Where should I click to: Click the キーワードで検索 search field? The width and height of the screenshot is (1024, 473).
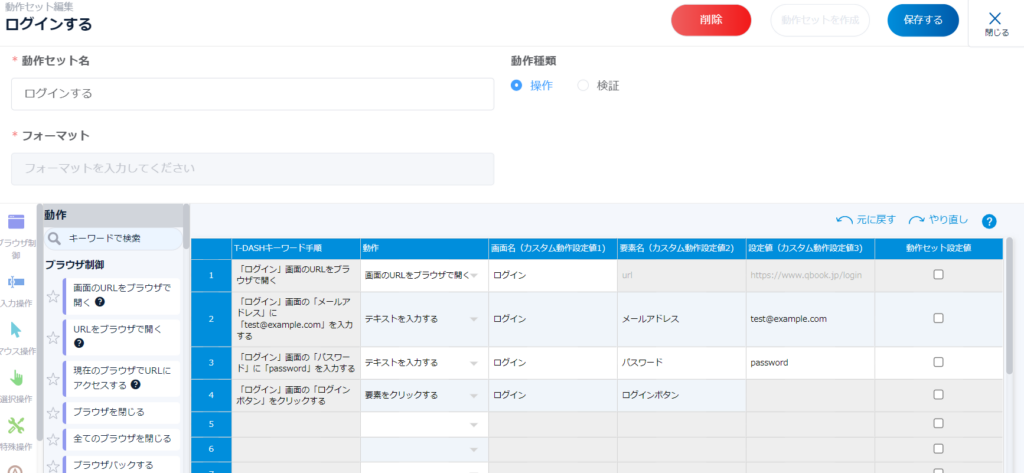115,238
